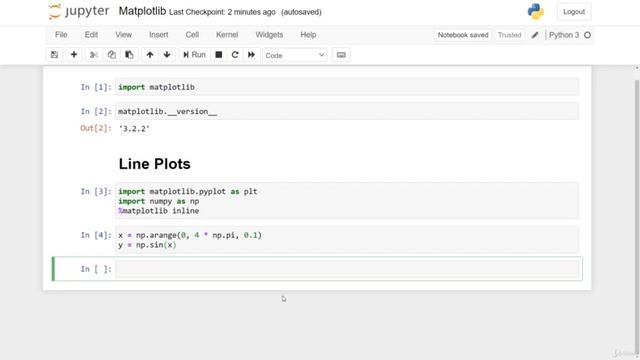Open the View menu
Screen dimensions: 640x360
click(123, 35)
